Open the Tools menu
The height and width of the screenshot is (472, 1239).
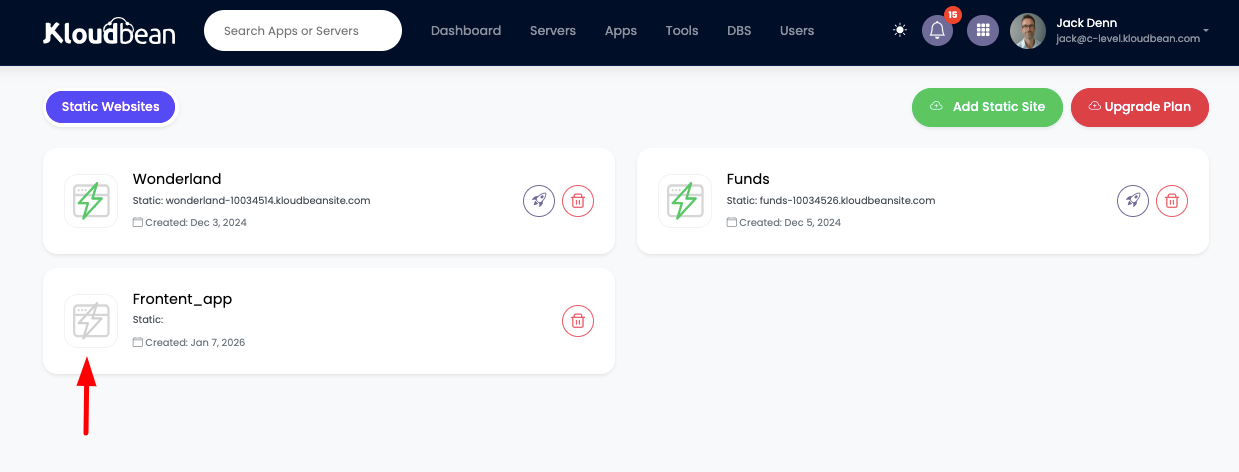(x=682, y=31)
